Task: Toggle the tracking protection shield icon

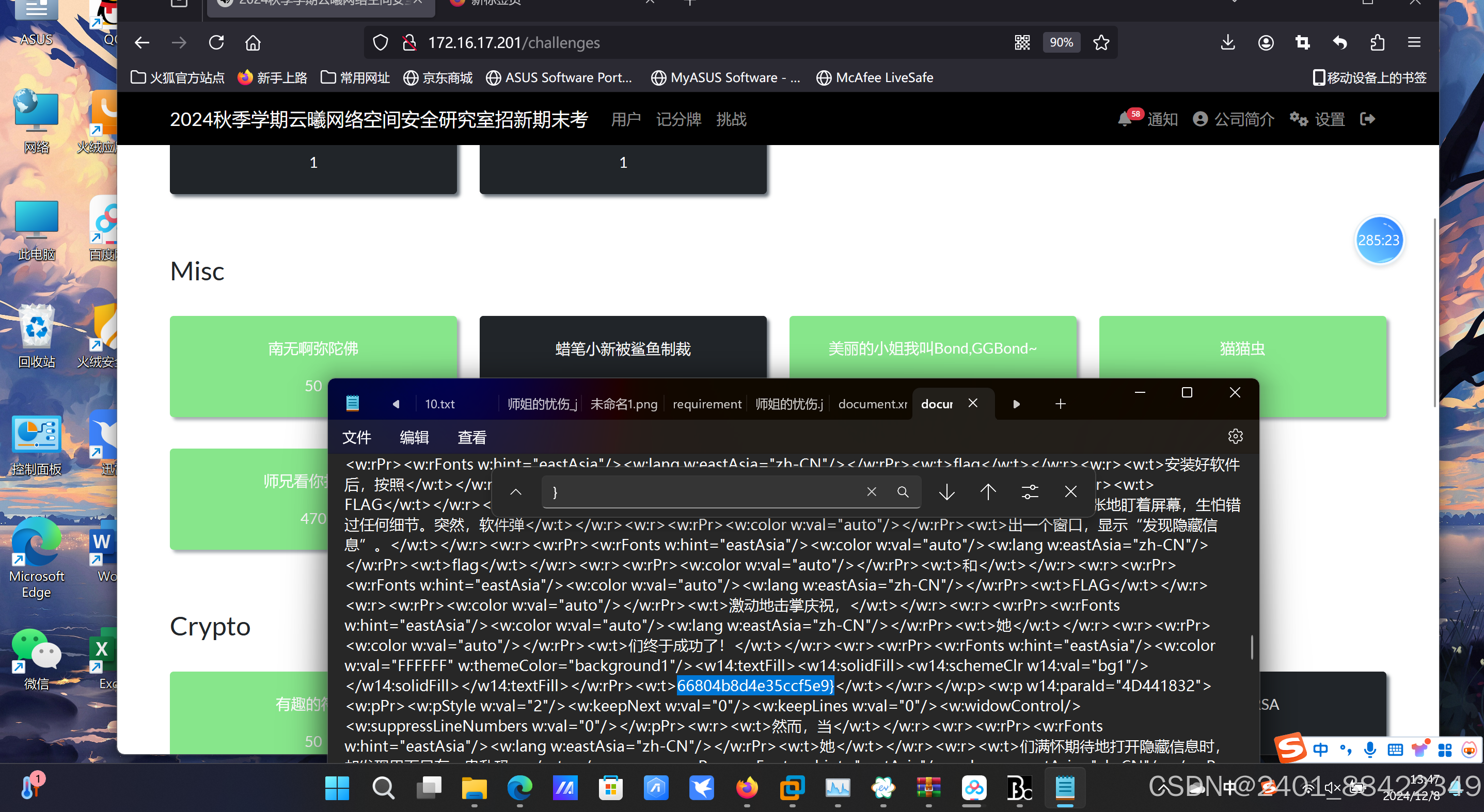Action: 380,43
